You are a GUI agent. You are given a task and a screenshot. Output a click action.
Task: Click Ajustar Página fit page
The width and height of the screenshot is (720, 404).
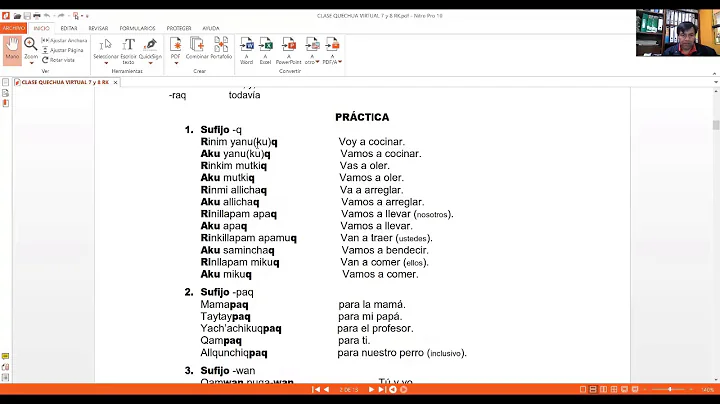coord(63,50)
